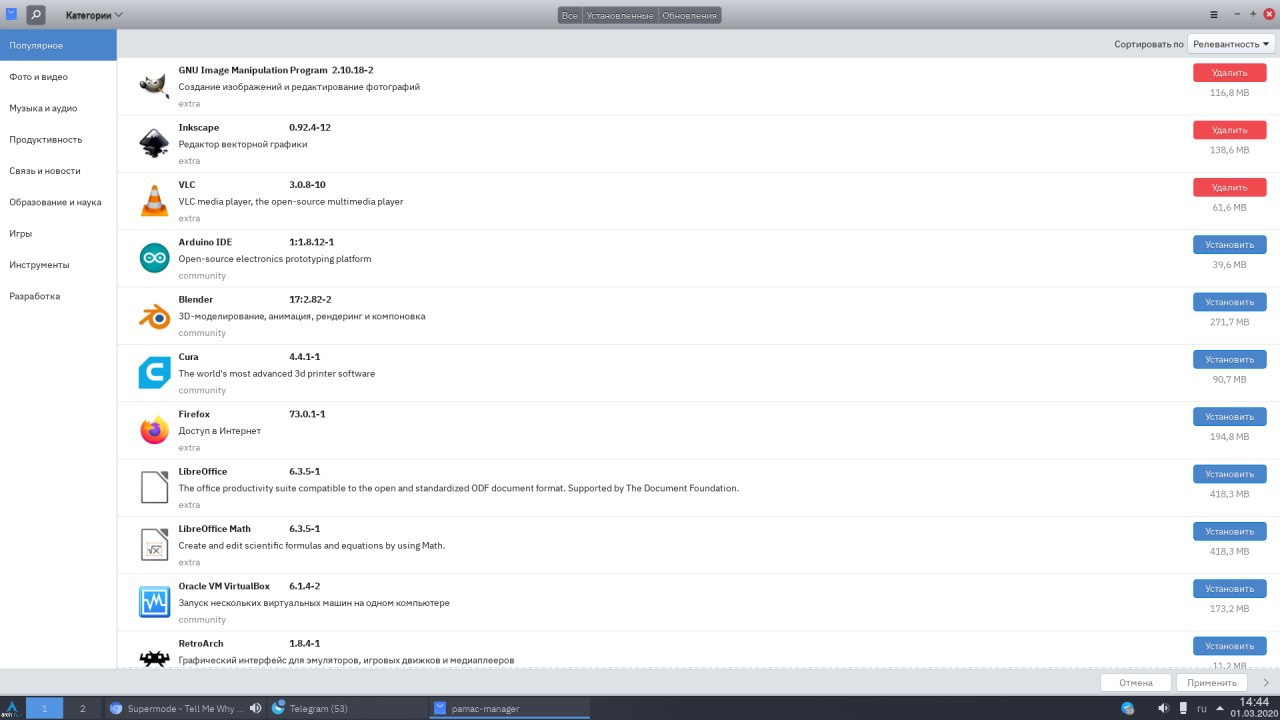
Task: Open the Релевантность sort dropdown
Action: 1231,44
